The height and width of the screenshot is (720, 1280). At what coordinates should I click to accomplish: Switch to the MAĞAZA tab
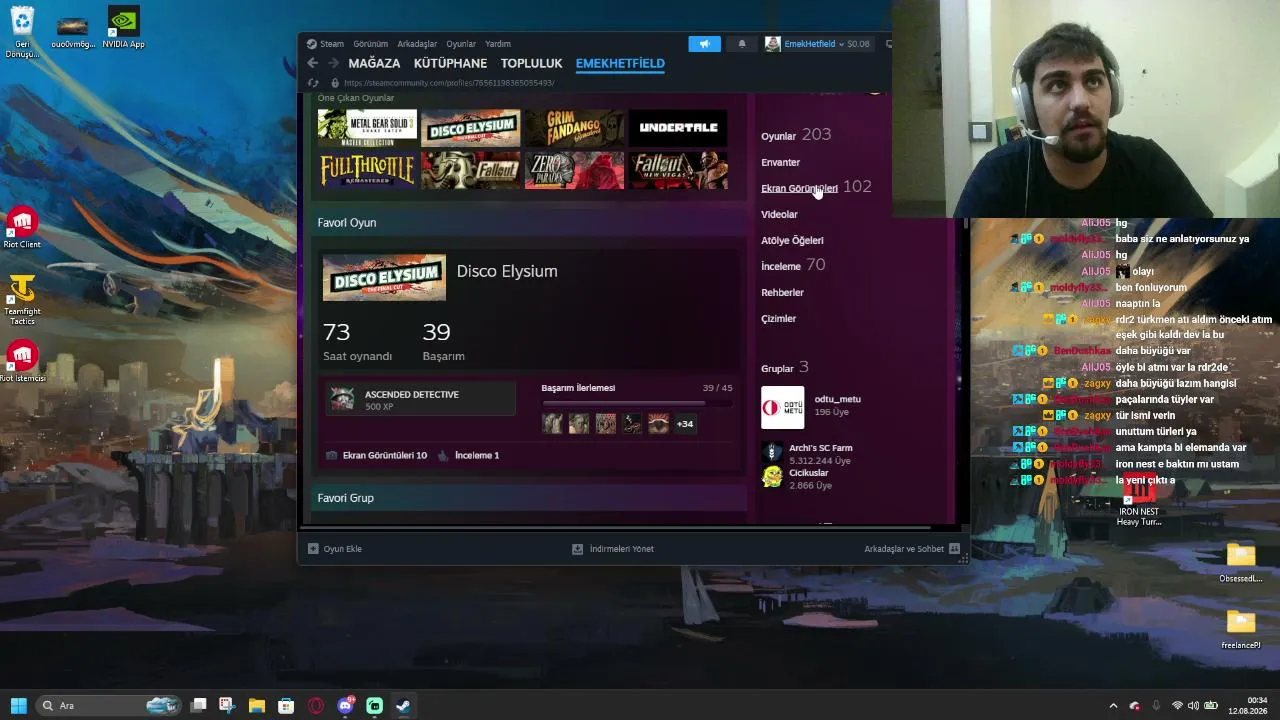pyautogui.click(x=374, y=63)
